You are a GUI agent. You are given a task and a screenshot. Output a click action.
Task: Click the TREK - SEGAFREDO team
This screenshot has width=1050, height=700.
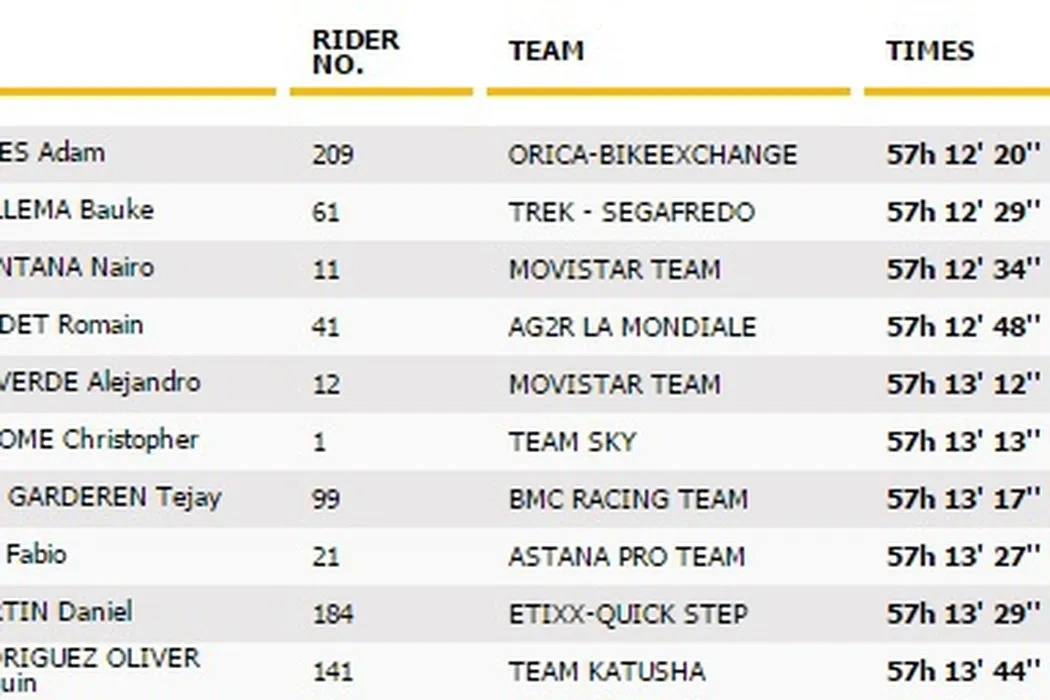(x=631, y=213)
